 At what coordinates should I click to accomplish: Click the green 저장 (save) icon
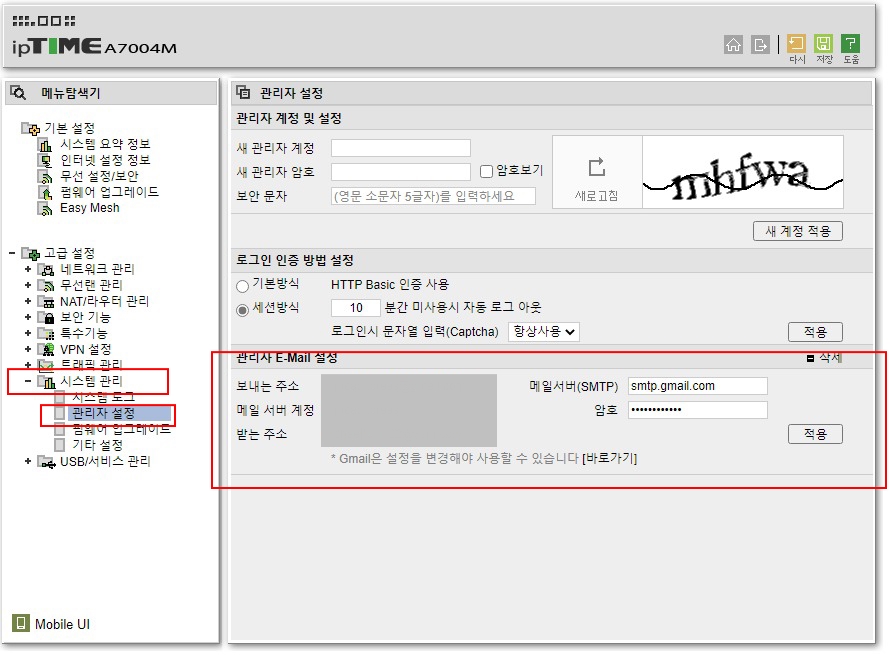823,44
